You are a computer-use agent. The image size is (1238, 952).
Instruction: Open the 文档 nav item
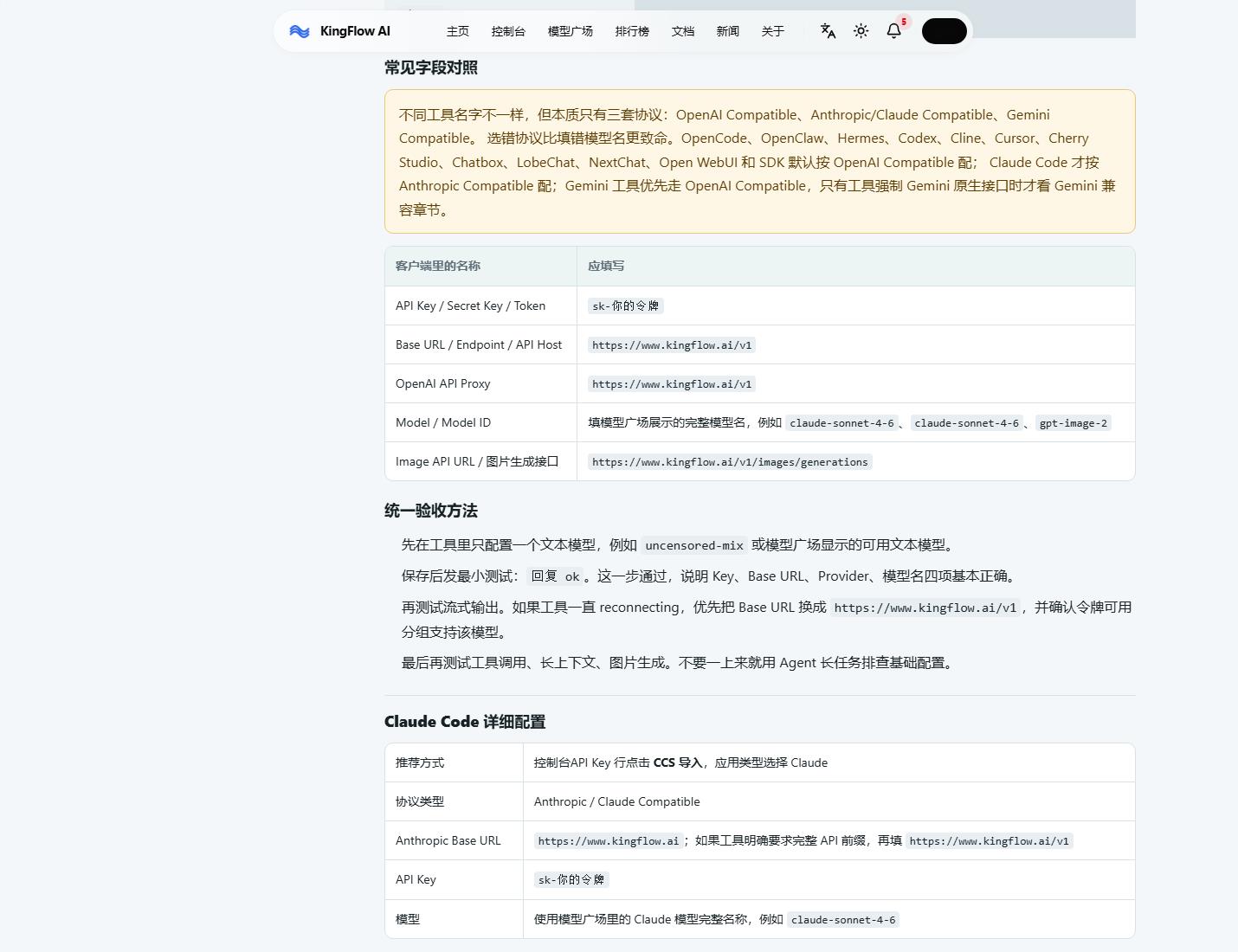pos(683,31)
